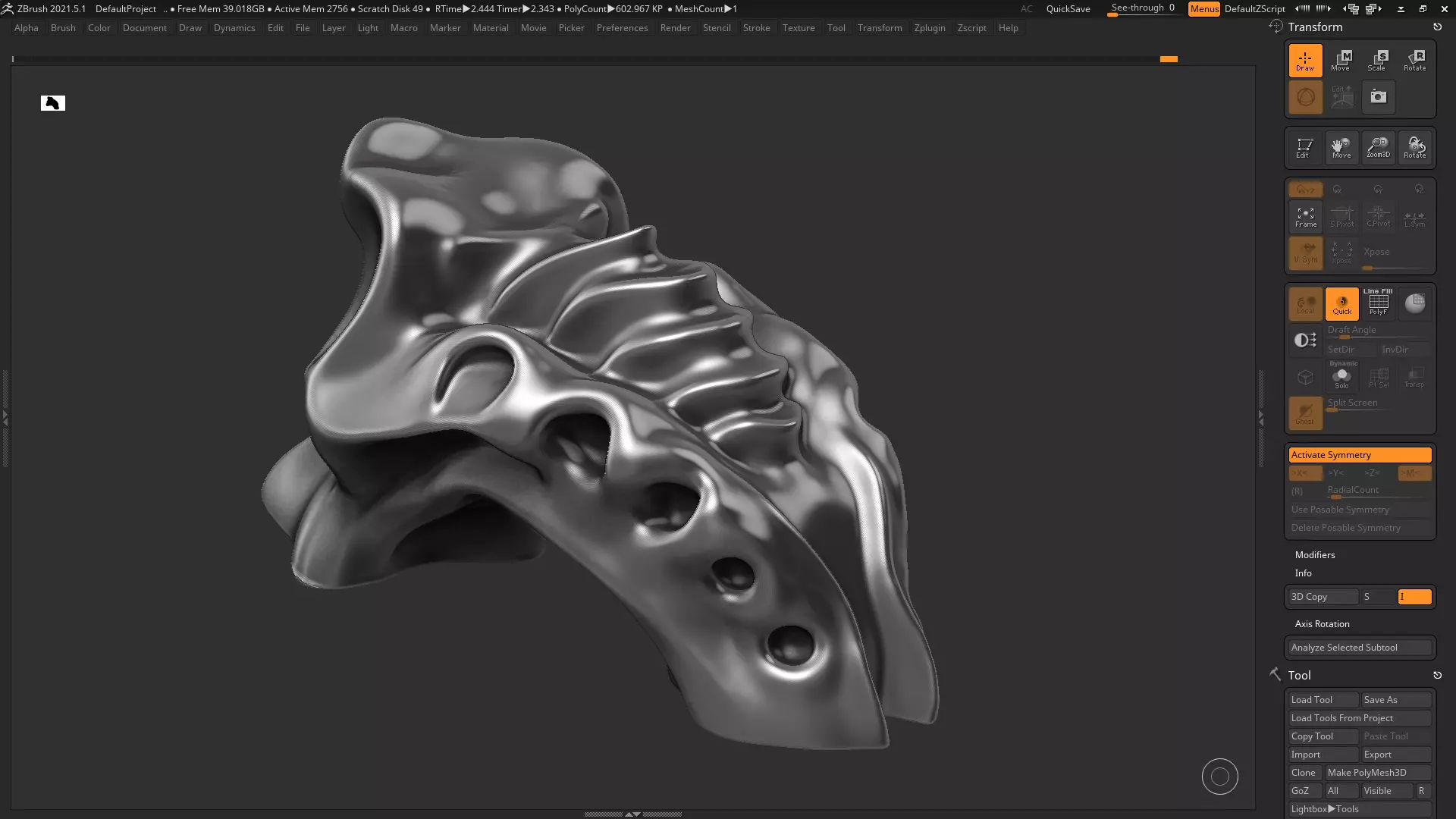Toggle the >M< mirror symmetry
1456x819 pixels.
[x=1414, y=473]
